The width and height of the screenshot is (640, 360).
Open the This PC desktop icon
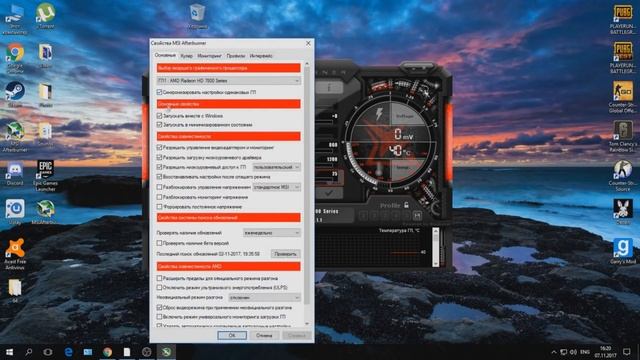click(x=15, y=19)
